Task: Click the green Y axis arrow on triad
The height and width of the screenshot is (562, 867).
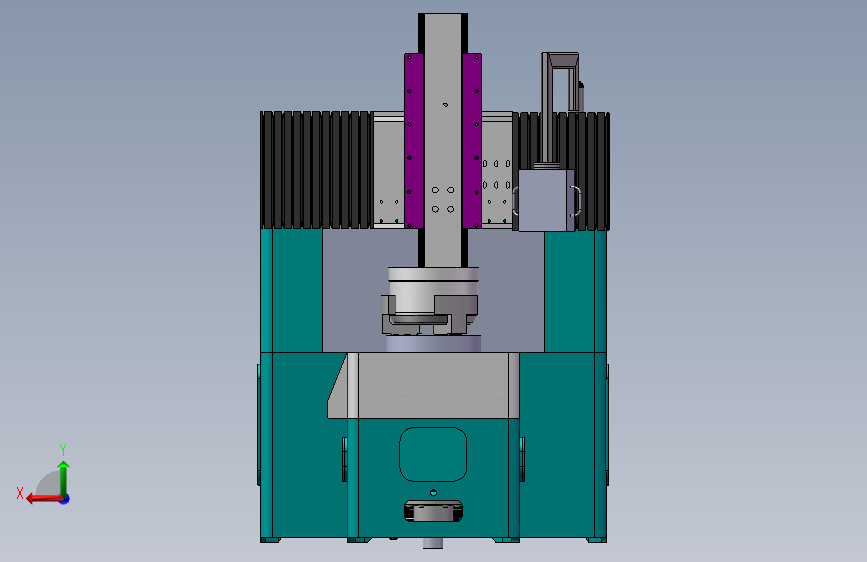Action: pos(64,478)
